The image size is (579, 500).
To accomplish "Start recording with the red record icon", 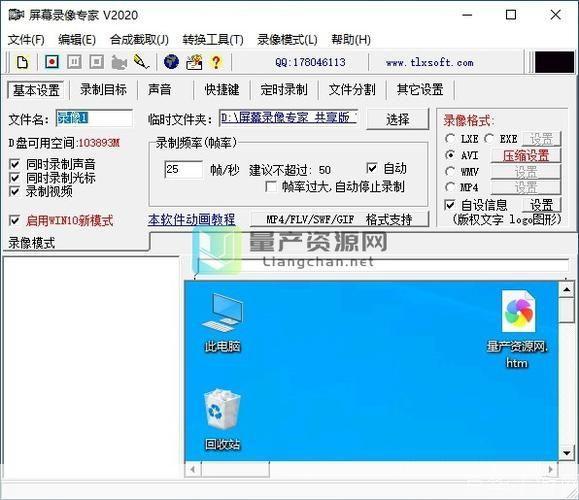I will click(x=52, y=62).
